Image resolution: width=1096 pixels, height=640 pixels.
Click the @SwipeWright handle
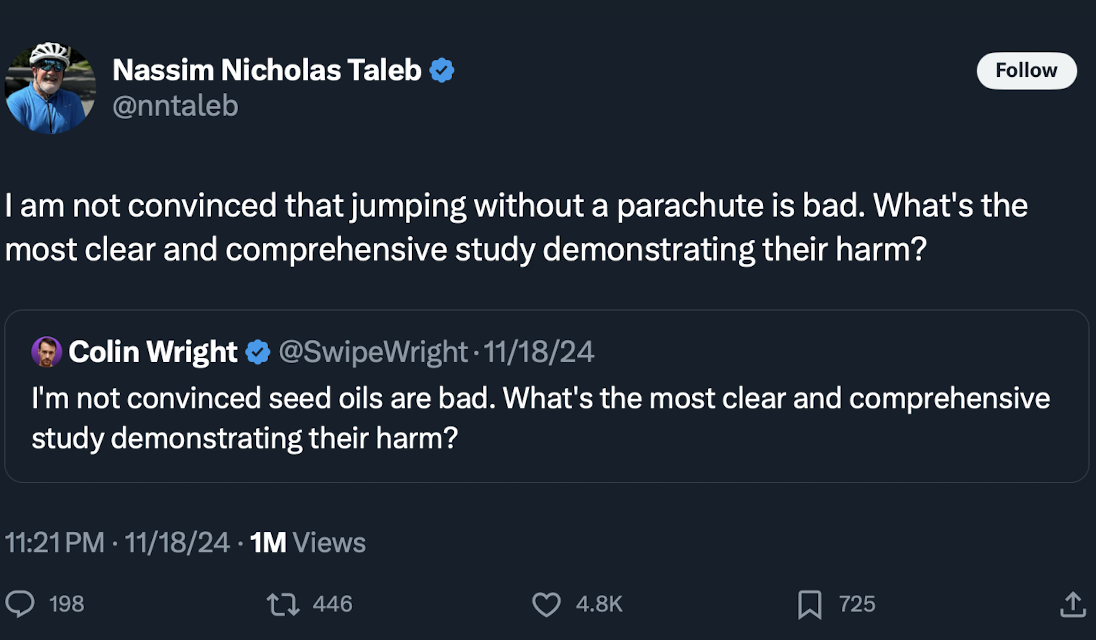click(x=372, y=352)
